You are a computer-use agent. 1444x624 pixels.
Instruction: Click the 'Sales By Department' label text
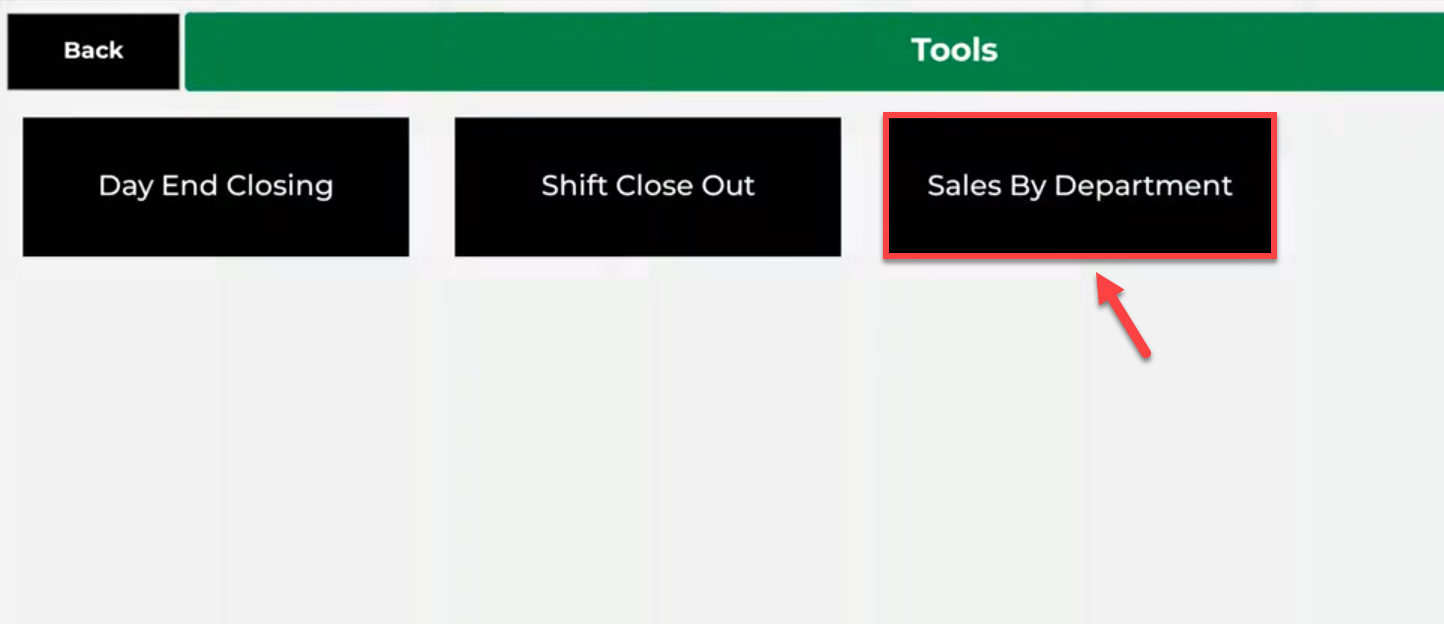click(1079, 186)
